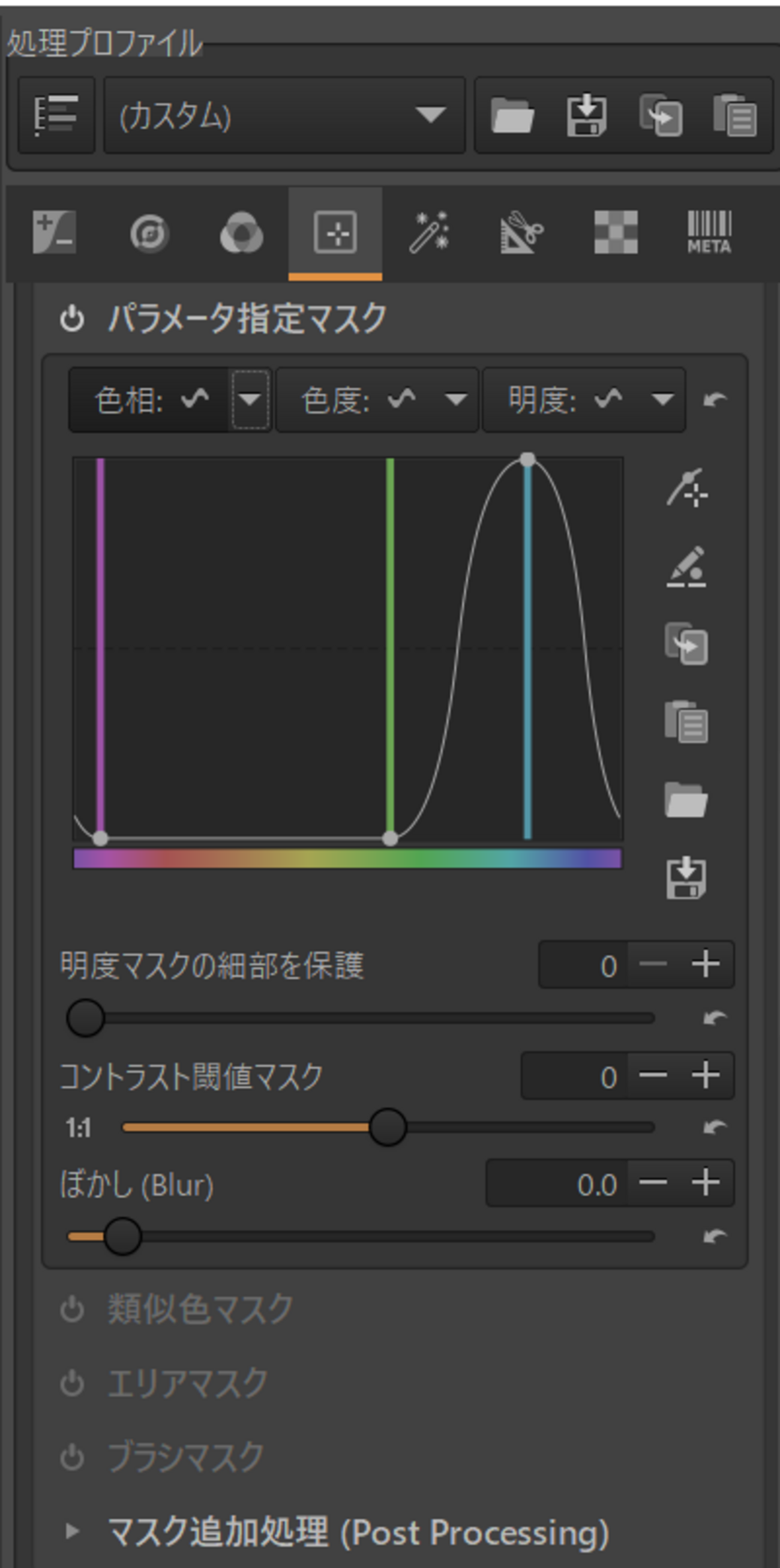The height and width of the screenshot is (1568, 780).
Task: Select the 色度 curve button
Action: pyautogui.click(x=356, y=400)
